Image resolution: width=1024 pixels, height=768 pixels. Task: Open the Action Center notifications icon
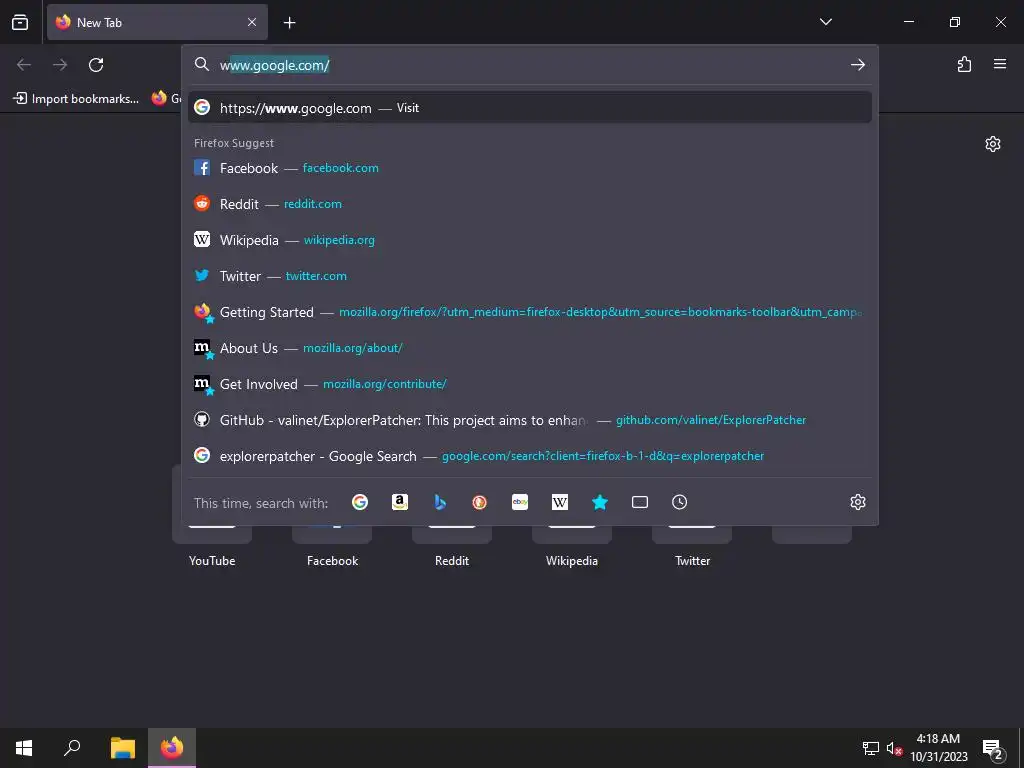993,748
